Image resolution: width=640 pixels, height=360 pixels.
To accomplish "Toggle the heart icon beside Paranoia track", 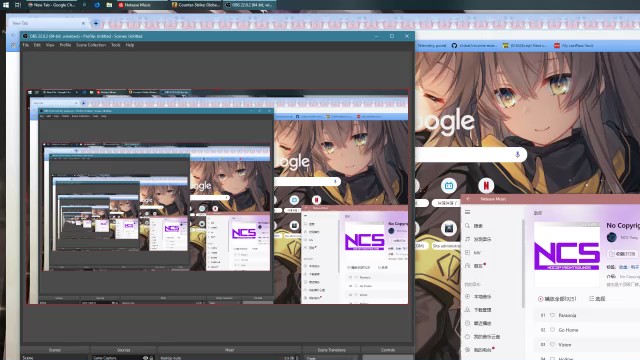I will click(552, 315).
